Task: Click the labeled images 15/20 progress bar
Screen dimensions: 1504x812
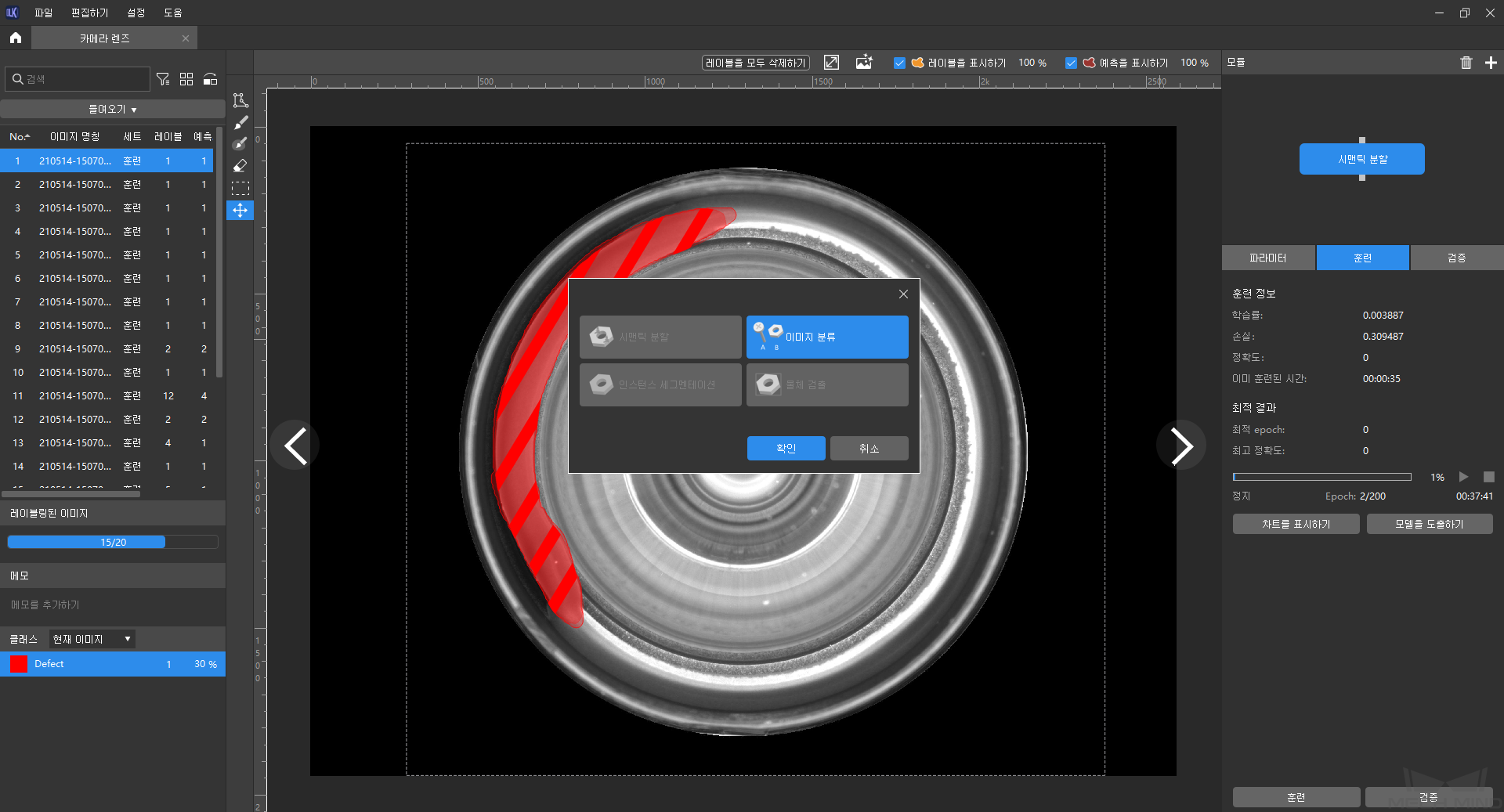Action: 113,542
